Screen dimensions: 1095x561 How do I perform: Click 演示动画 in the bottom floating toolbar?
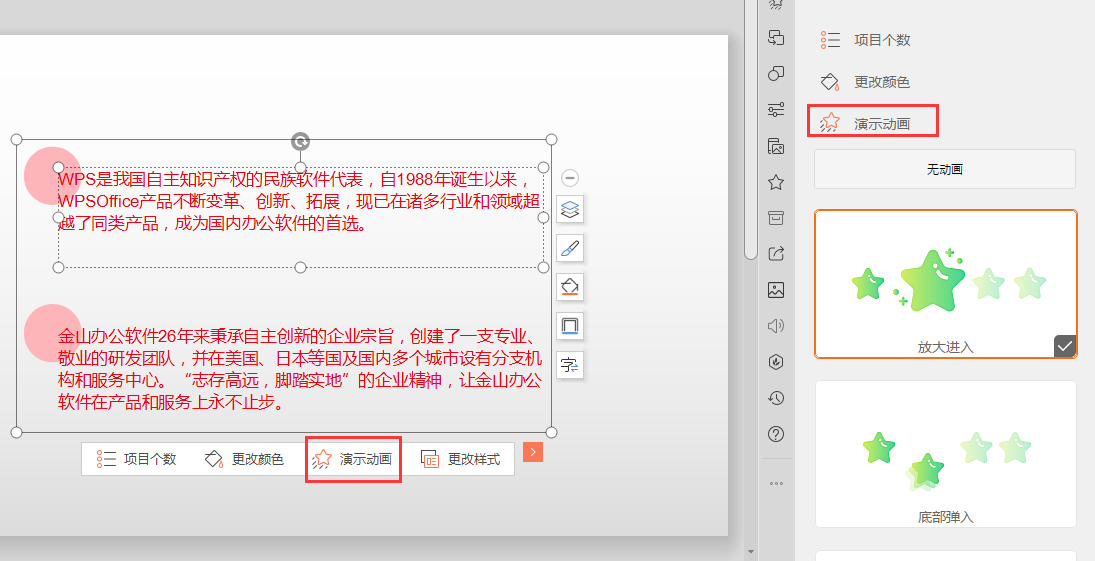pyautogui.click(x=353, y=459)
